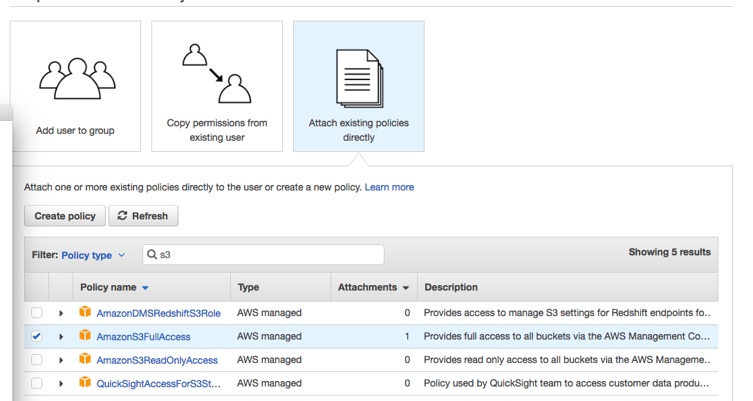Click the Redshift endpoints description text
This screenshot has width=753, height=401.
point(567,313)
